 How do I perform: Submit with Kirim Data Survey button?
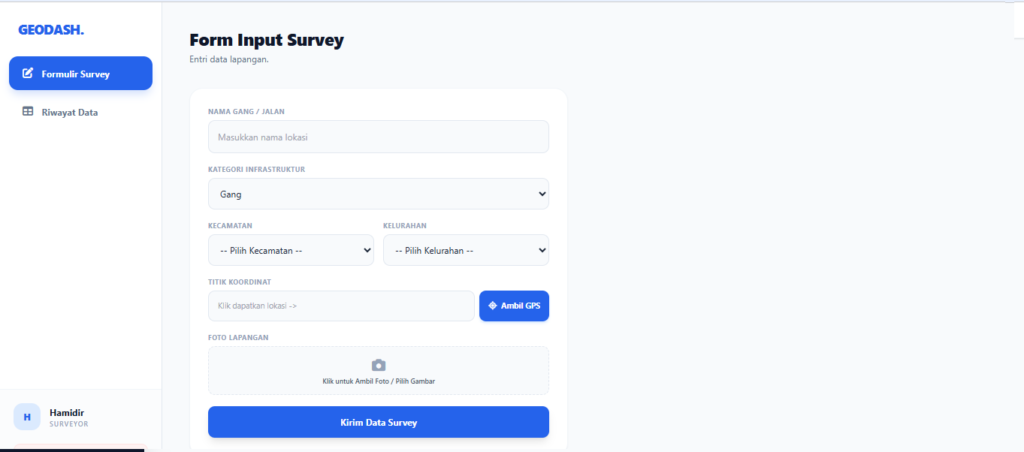378,422
